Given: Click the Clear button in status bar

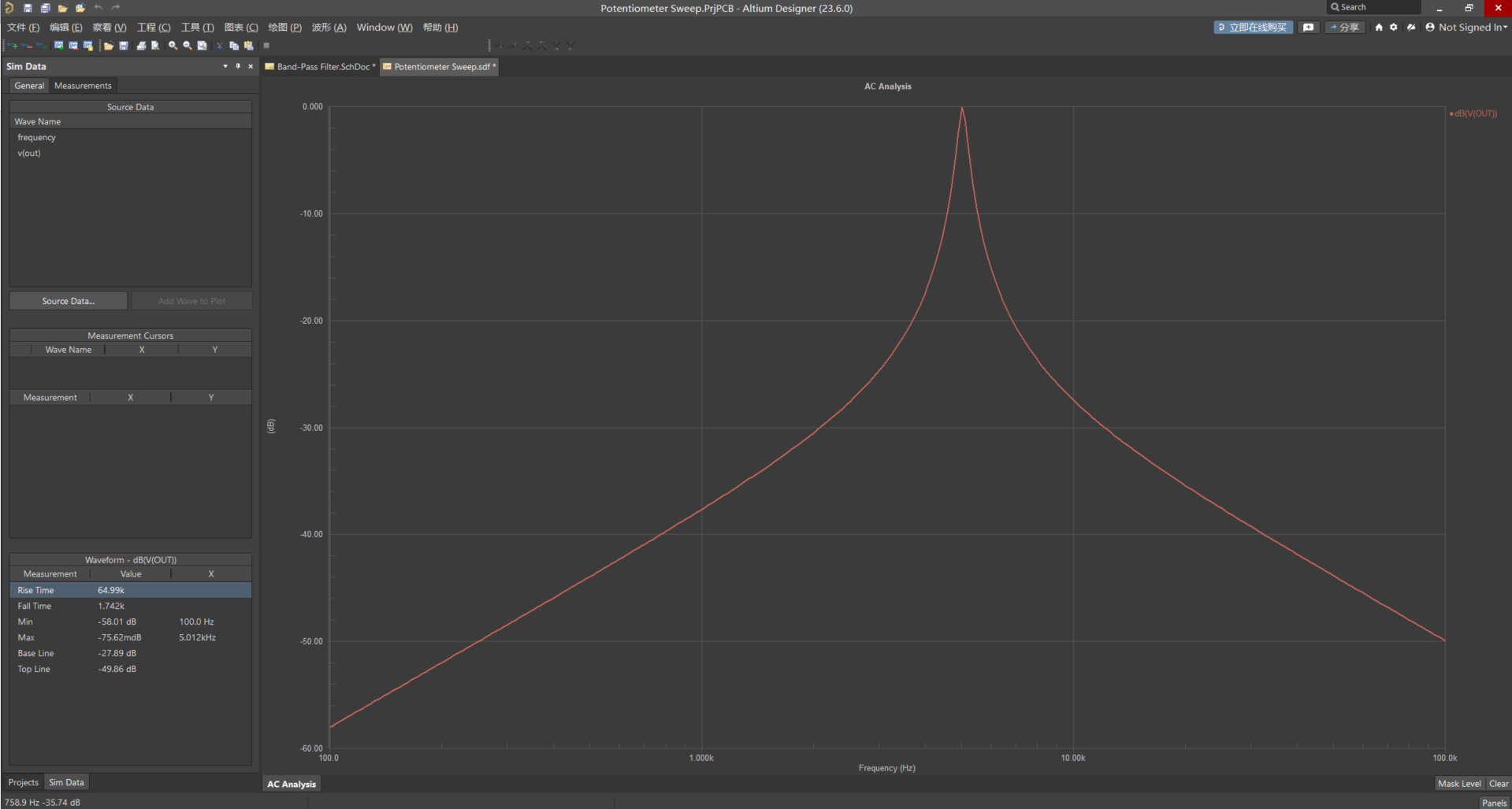Looking at the screenshot, I should tap(1498, 784).
